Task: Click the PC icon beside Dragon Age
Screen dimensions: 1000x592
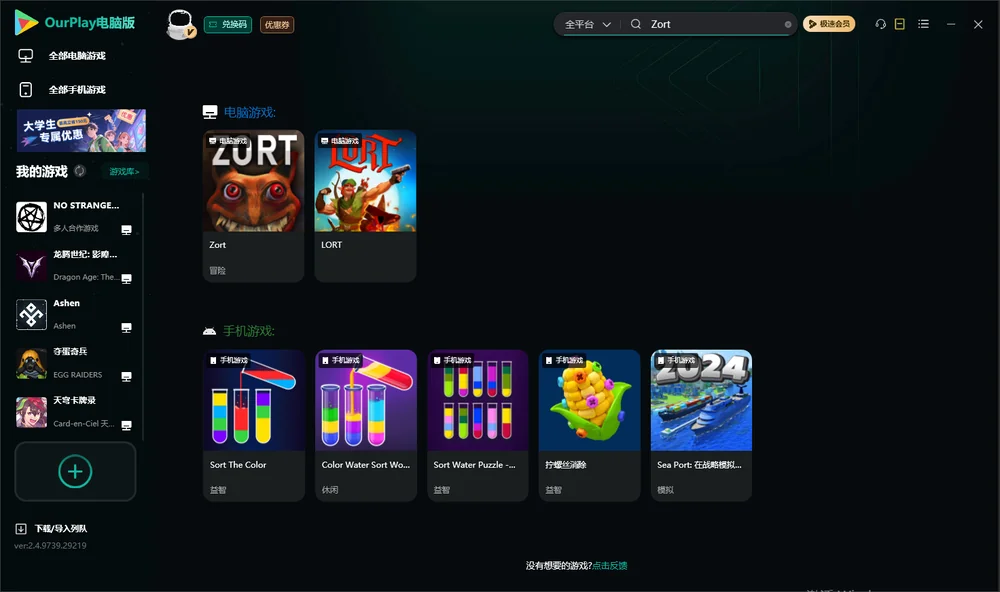Action: tap(126, 279)
